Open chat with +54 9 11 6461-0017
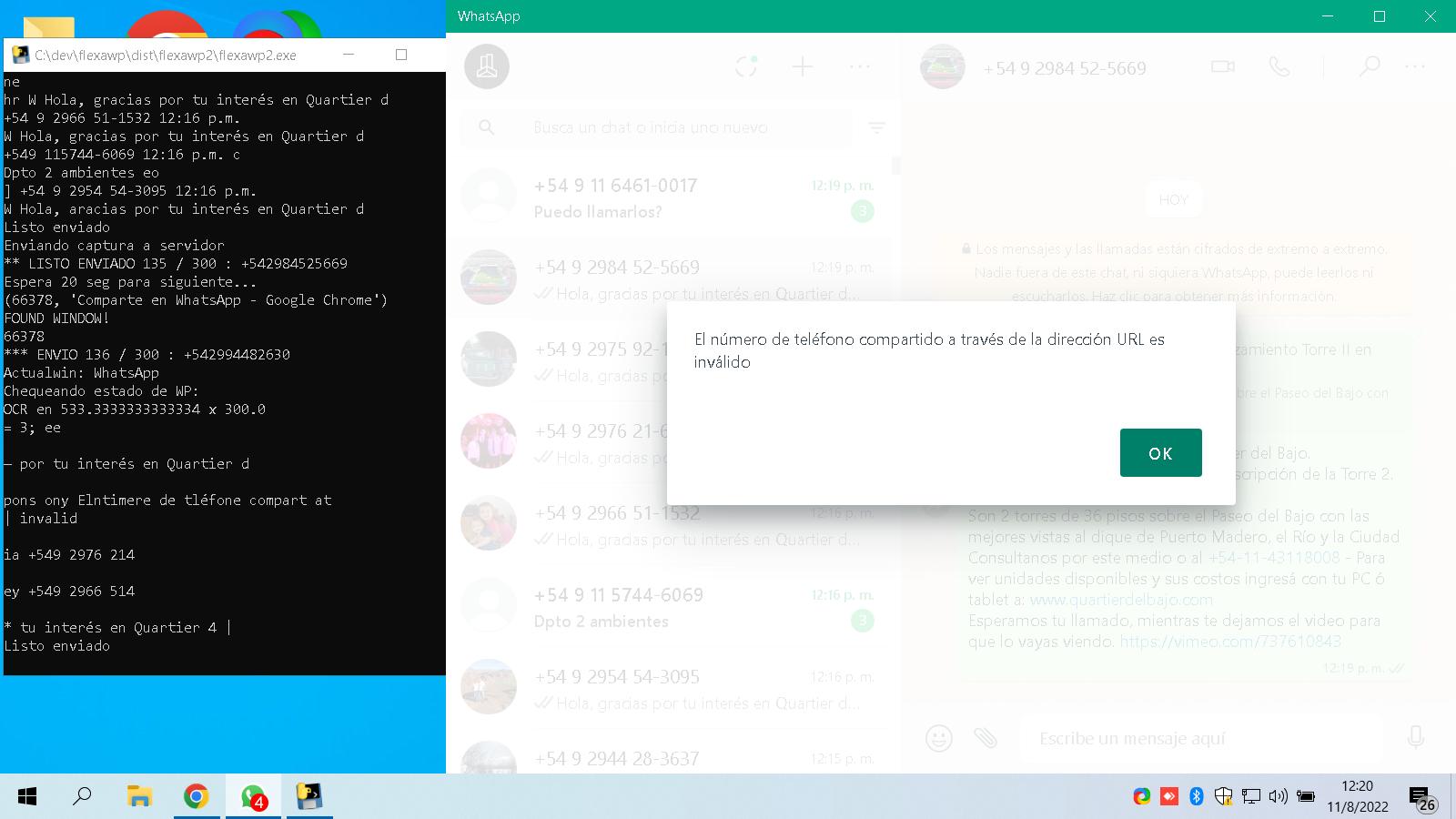The image size is (1456, 819). click(669, 198)
